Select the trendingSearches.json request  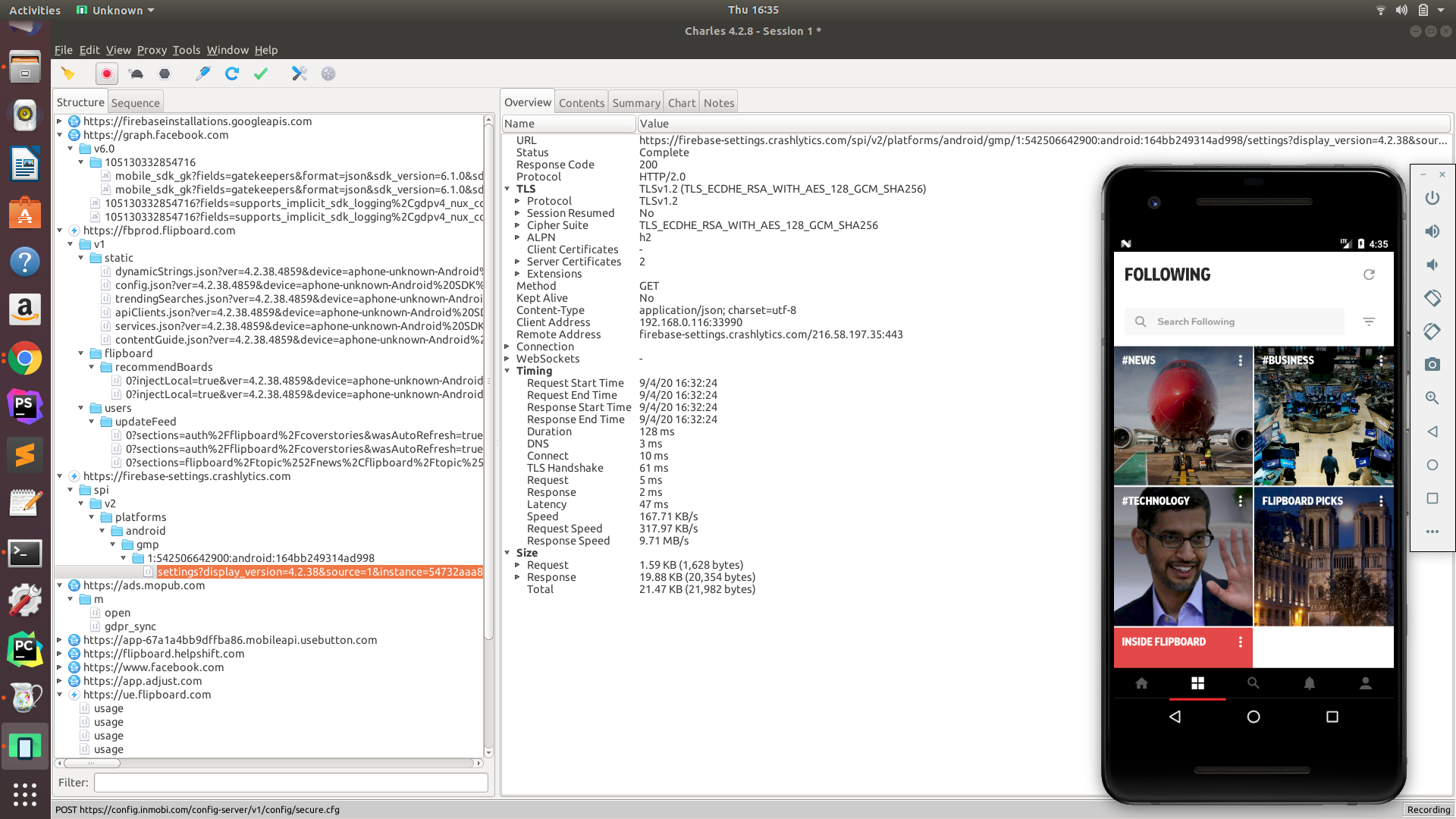(x=299, y=299)
